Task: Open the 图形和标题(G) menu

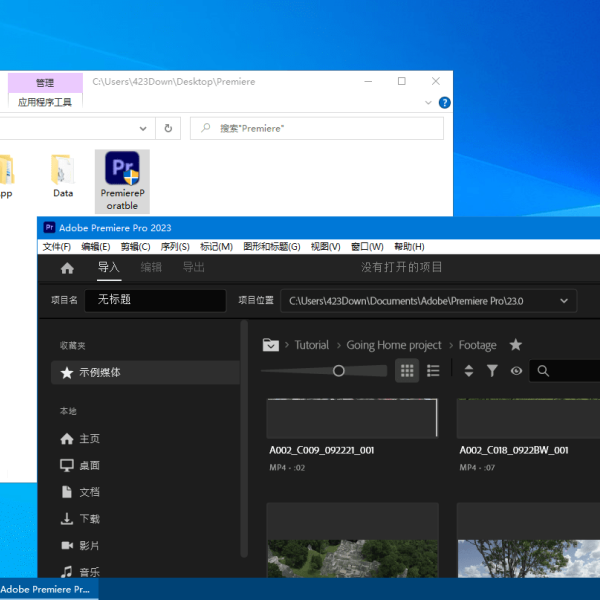Action: coord(272,246)
